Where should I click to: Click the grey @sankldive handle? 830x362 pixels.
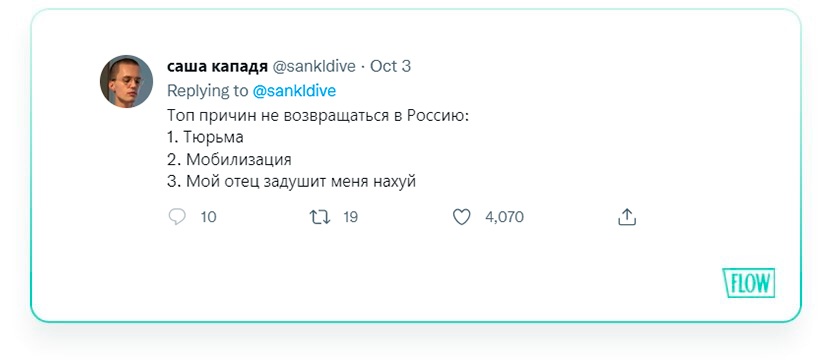(313, 67)
